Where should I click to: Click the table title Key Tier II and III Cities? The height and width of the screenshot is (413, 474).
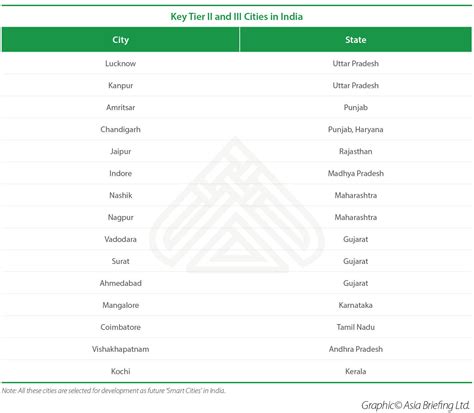click(x=237, y=16)
